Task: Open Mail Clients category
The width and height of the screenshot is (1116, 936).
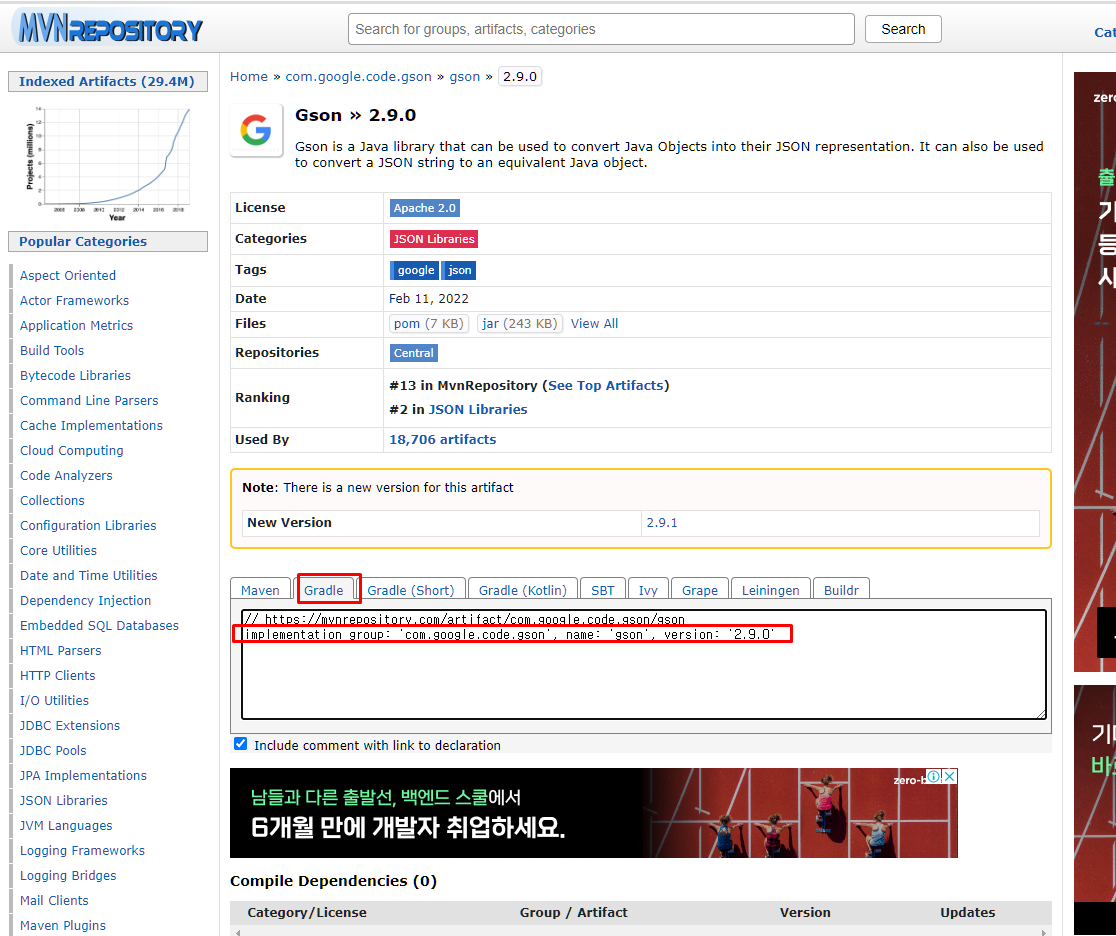Action: click(x=54, y=900)
